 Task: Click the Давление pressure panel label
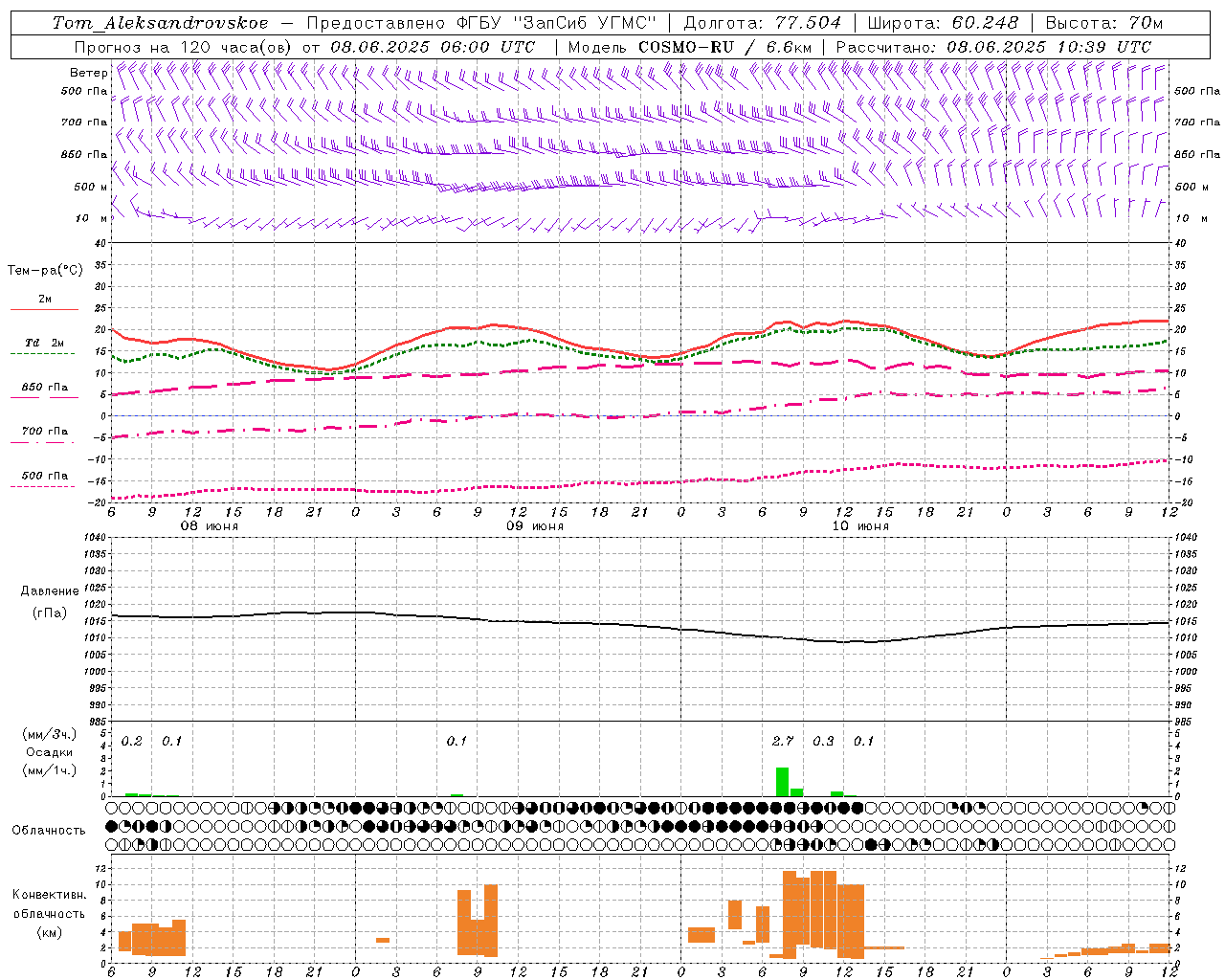pos(50,591)
